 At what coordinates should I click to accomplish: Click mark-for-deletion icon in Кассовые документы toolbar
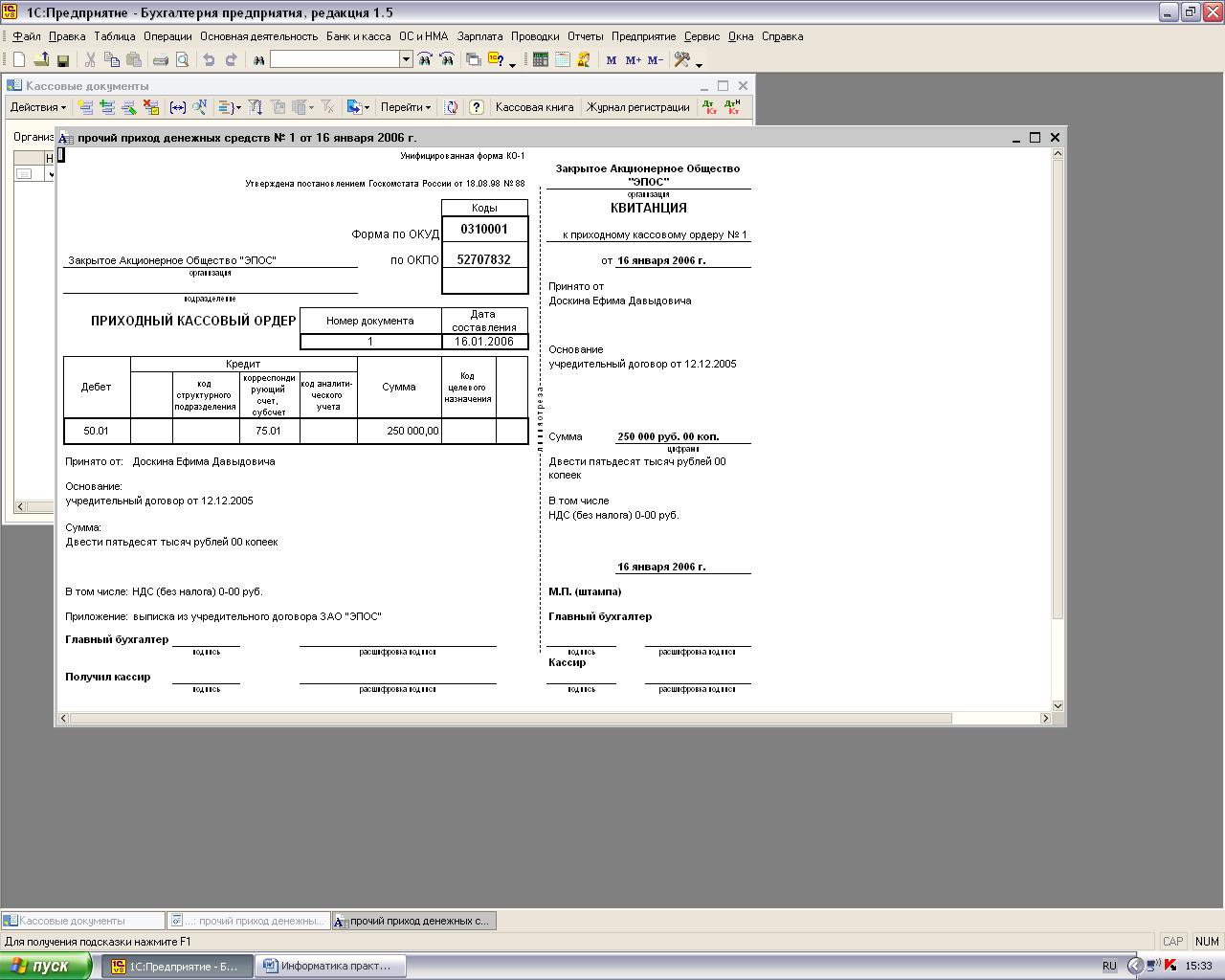pyautogui.click(x=151, y=107)
